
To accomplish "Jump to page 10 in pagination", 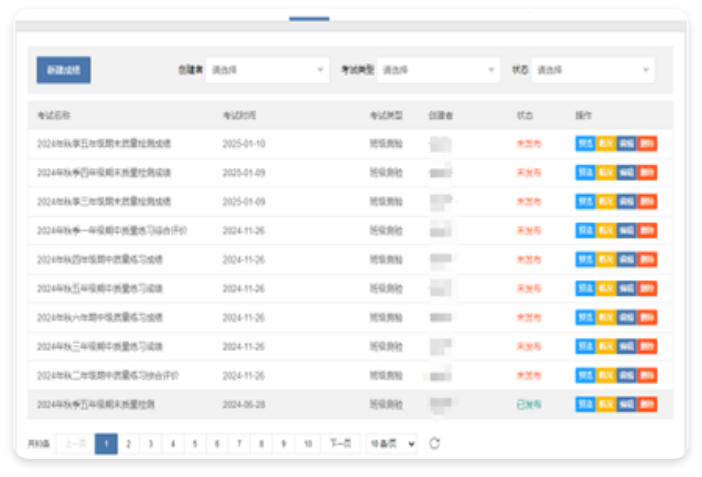I will pyautogui.click(x=307, y=443).
